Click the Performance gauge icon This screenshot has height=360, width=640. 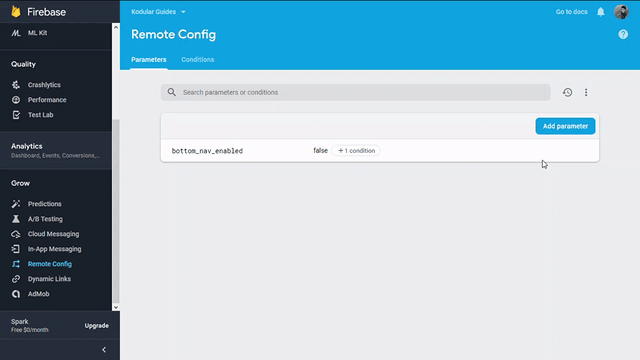point(16,100)
